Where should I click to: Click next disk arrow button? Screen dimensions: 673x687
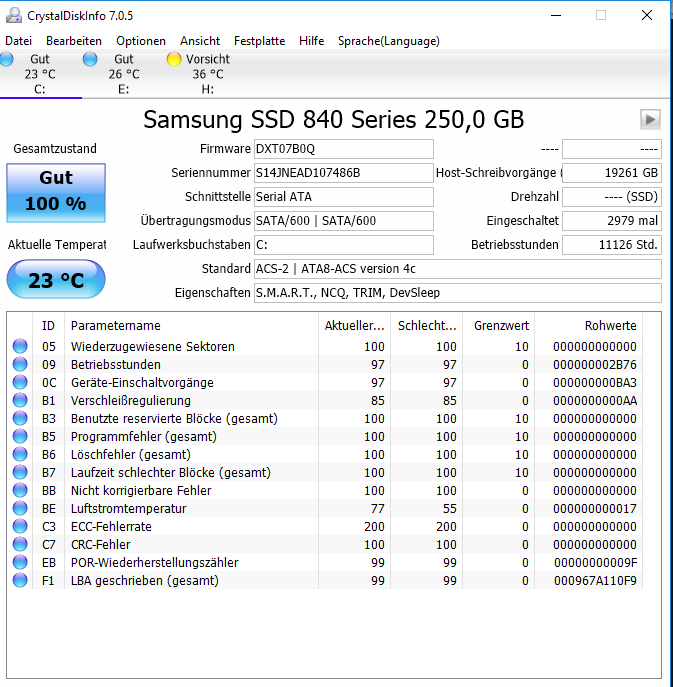(x=650, y=119)
